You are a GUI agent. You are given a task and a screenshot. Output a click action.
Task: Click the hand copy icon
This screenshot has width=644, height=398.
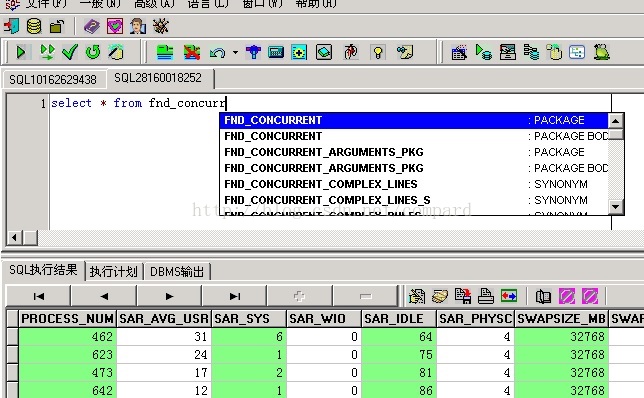(554, 53)
